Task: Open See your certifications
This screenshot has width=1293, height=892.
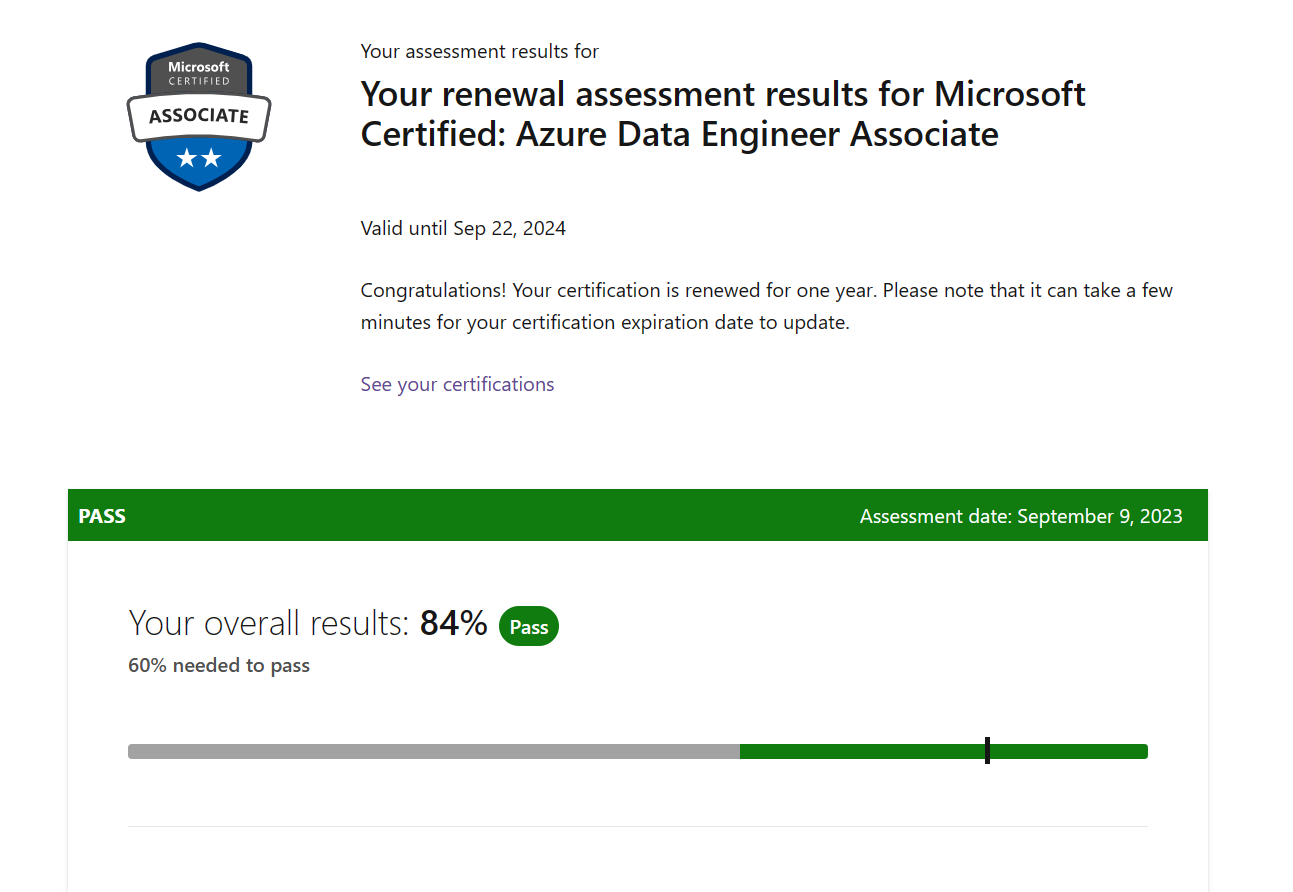Action: coord(457,384)
